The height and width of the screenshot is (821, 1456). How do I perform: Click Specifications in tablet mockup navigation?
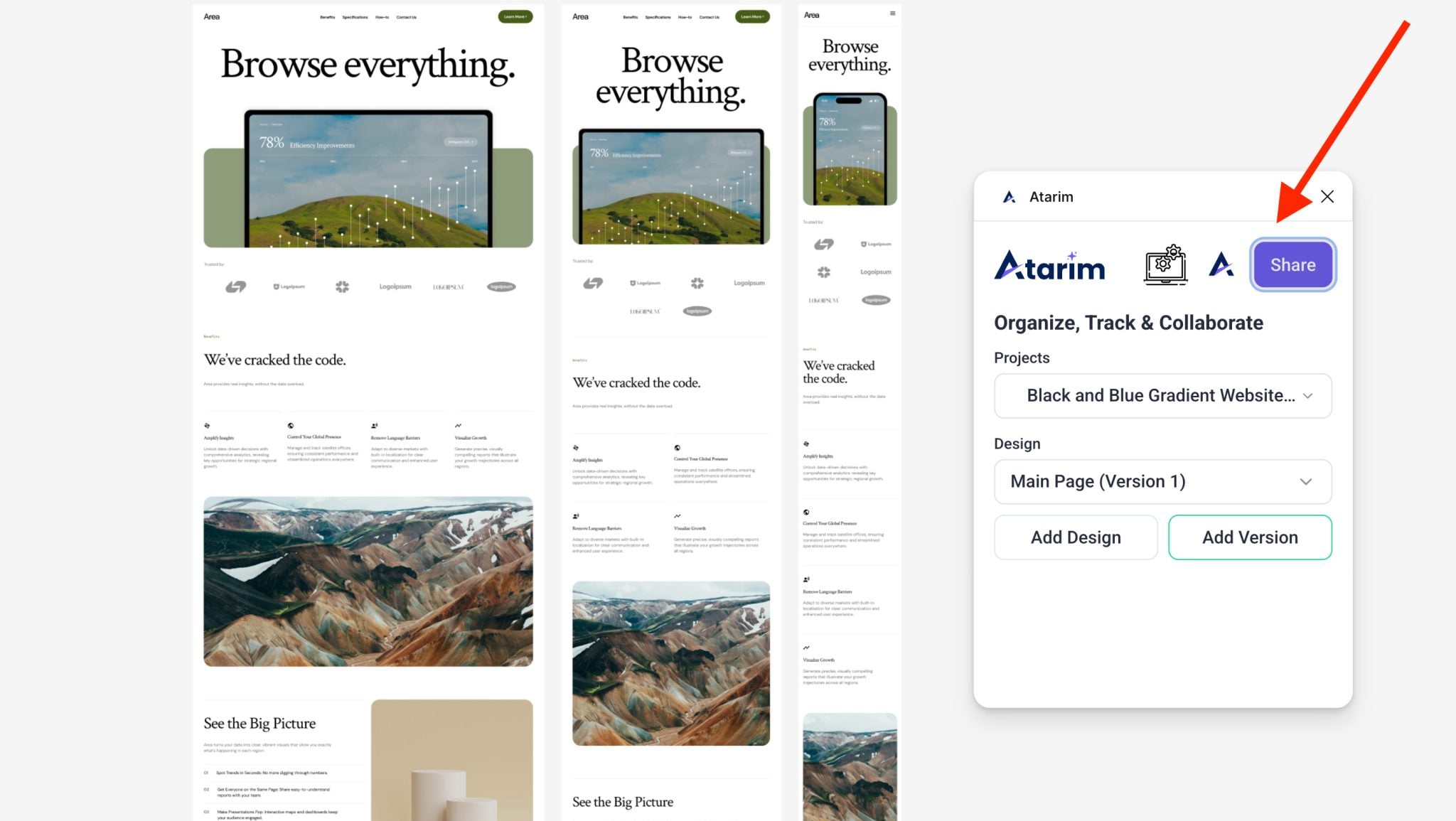658,17
